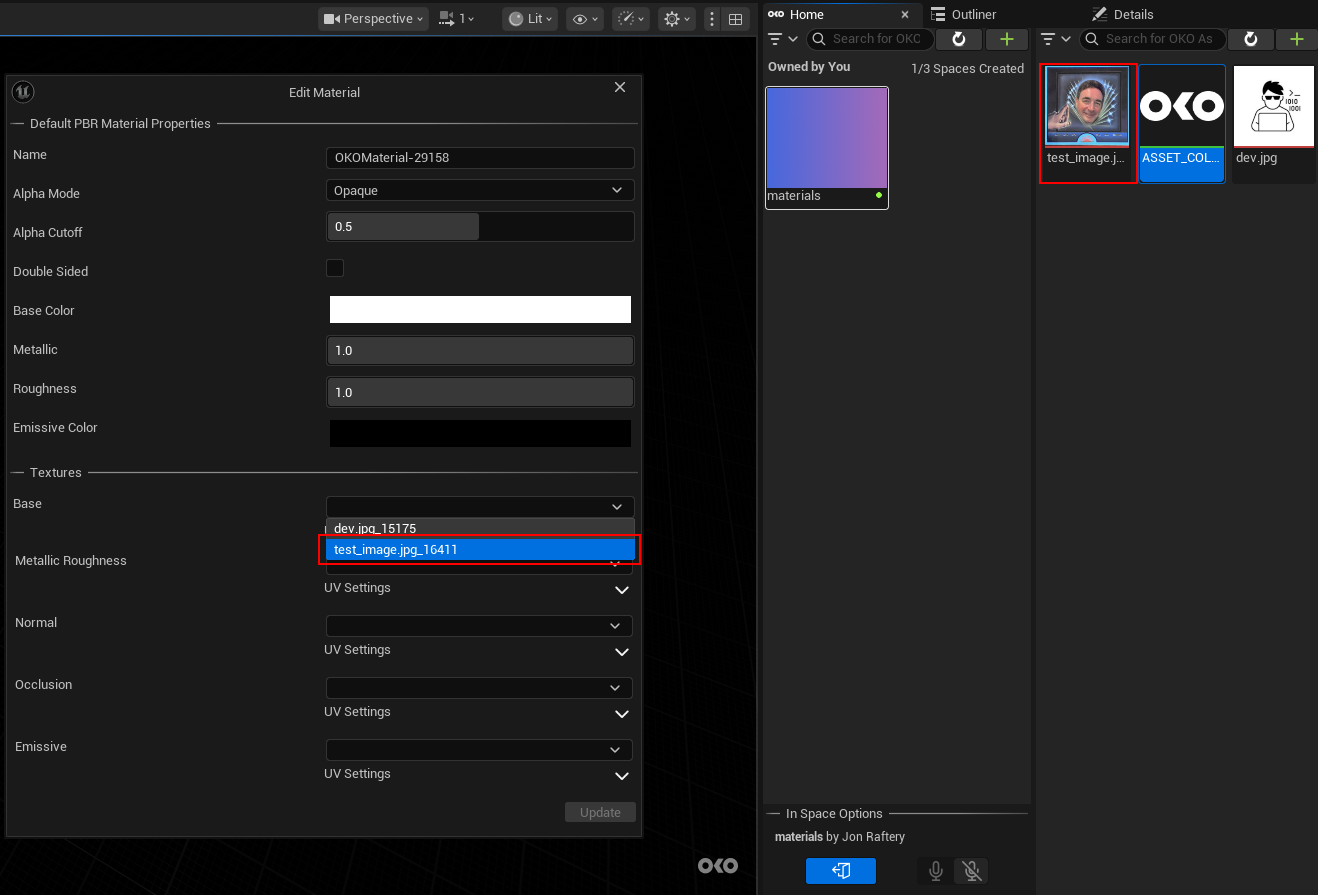Image resolution: width=1318 pixels, height=895 pixels.
Task: Choose test_image.jpg_16411 from the texture list
Action: (x=480, y=549)
